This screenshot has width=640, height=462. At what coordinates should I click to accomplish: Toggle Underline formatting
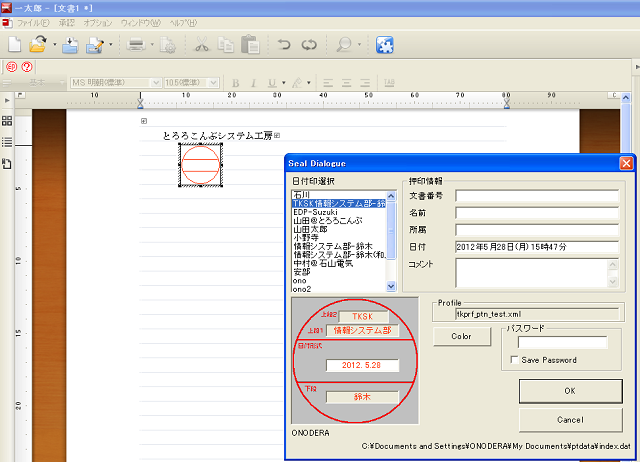tap(272, 83)
